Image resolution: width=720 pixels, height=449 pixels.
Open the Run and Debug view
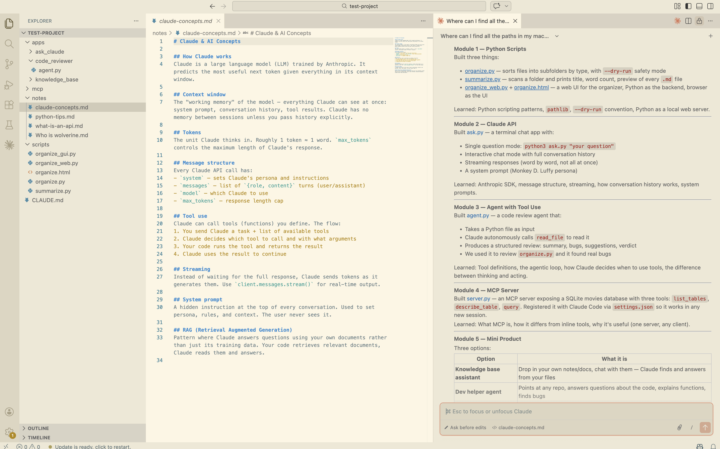tap(9, 85)
